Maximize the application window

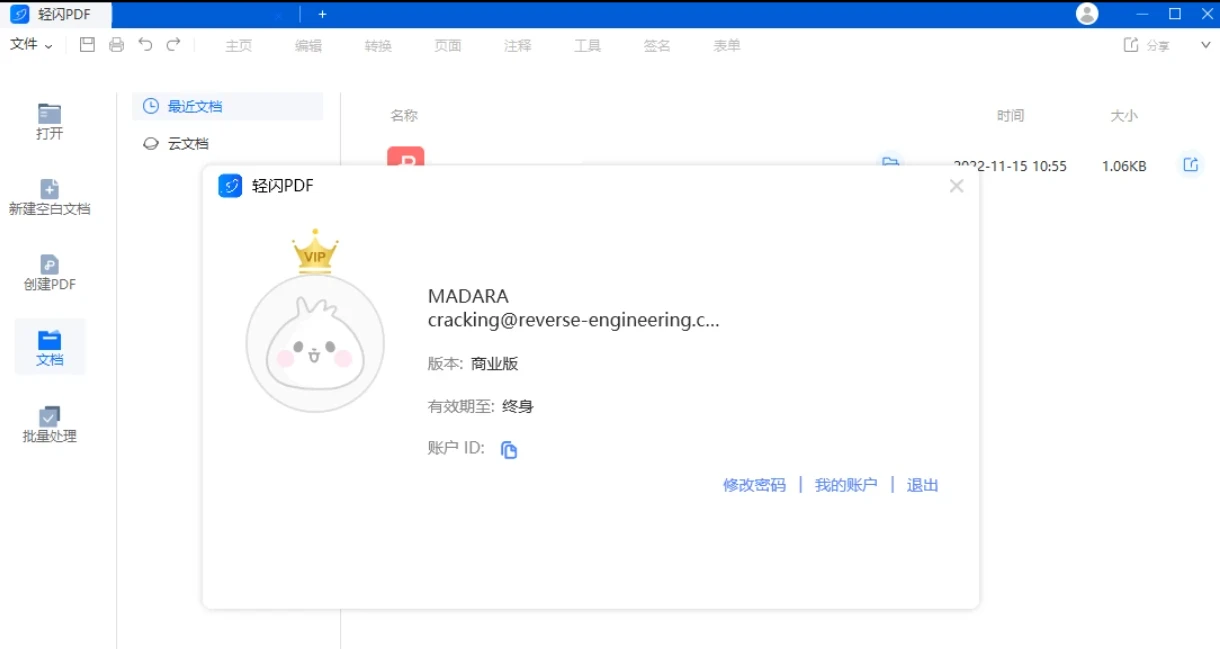pos(1175,14)
